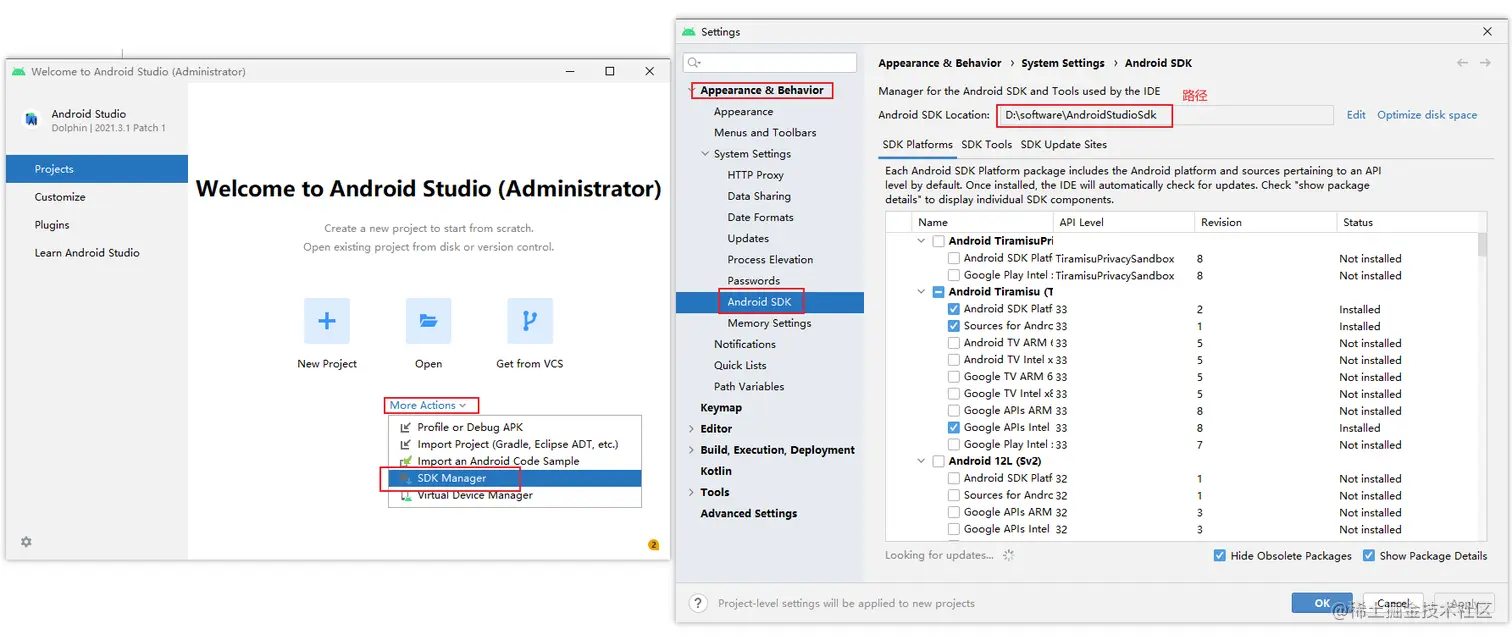The image size is (1512, 640).
Task: Sort by the API Level column header
Action: (x=1124, y=222)
